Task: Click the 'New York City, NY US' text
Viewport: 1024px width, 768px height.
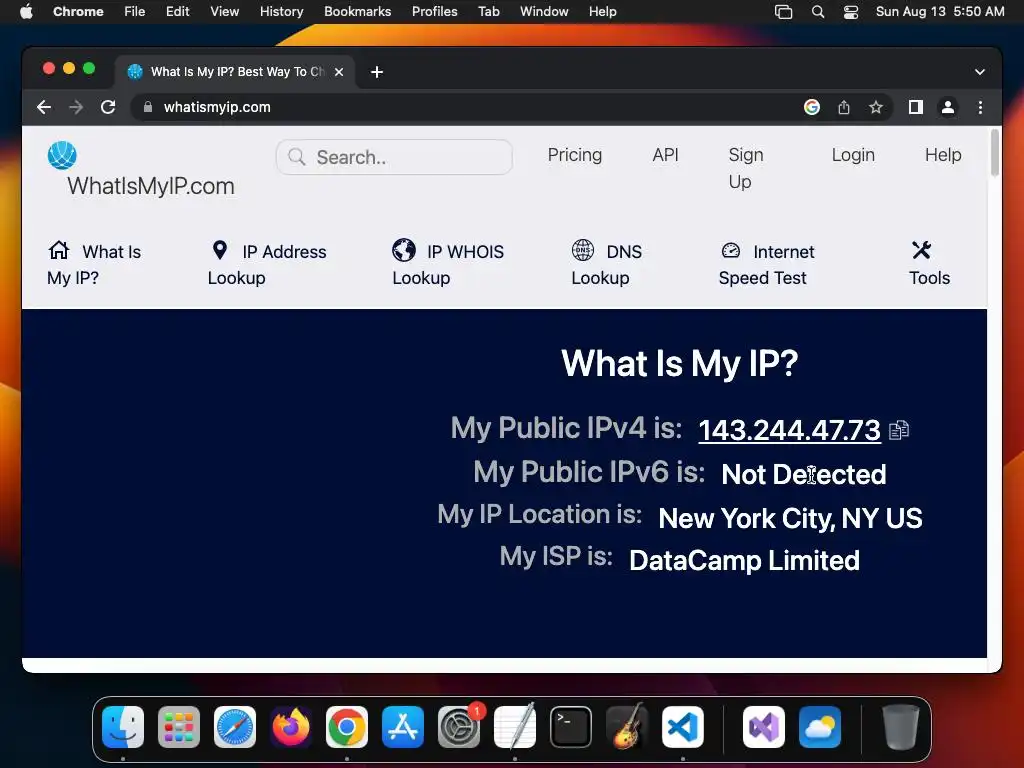Action: [790, 519]
